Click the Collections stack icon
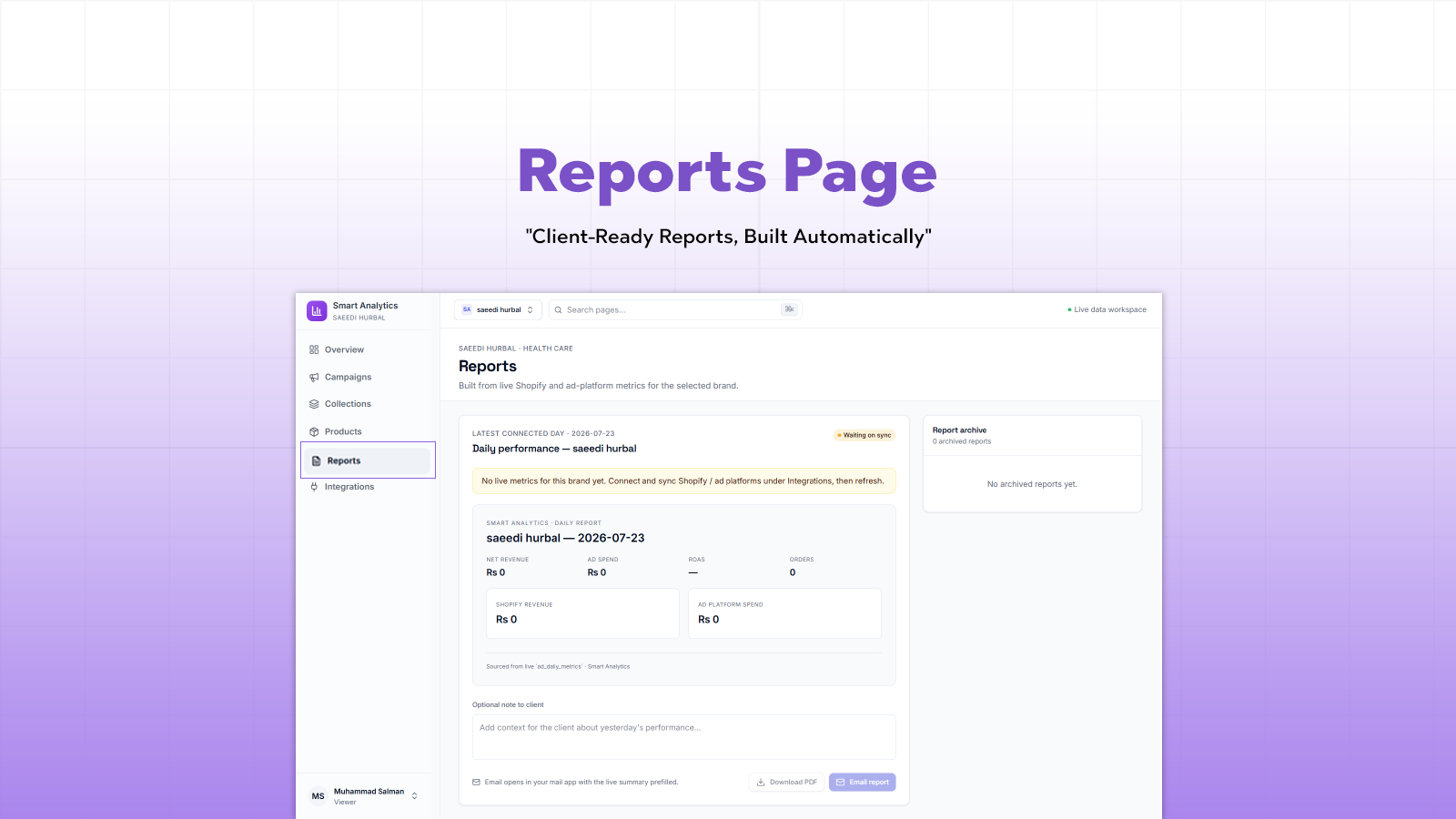Viewport: 1456px width, 819px height. [314, 404]
